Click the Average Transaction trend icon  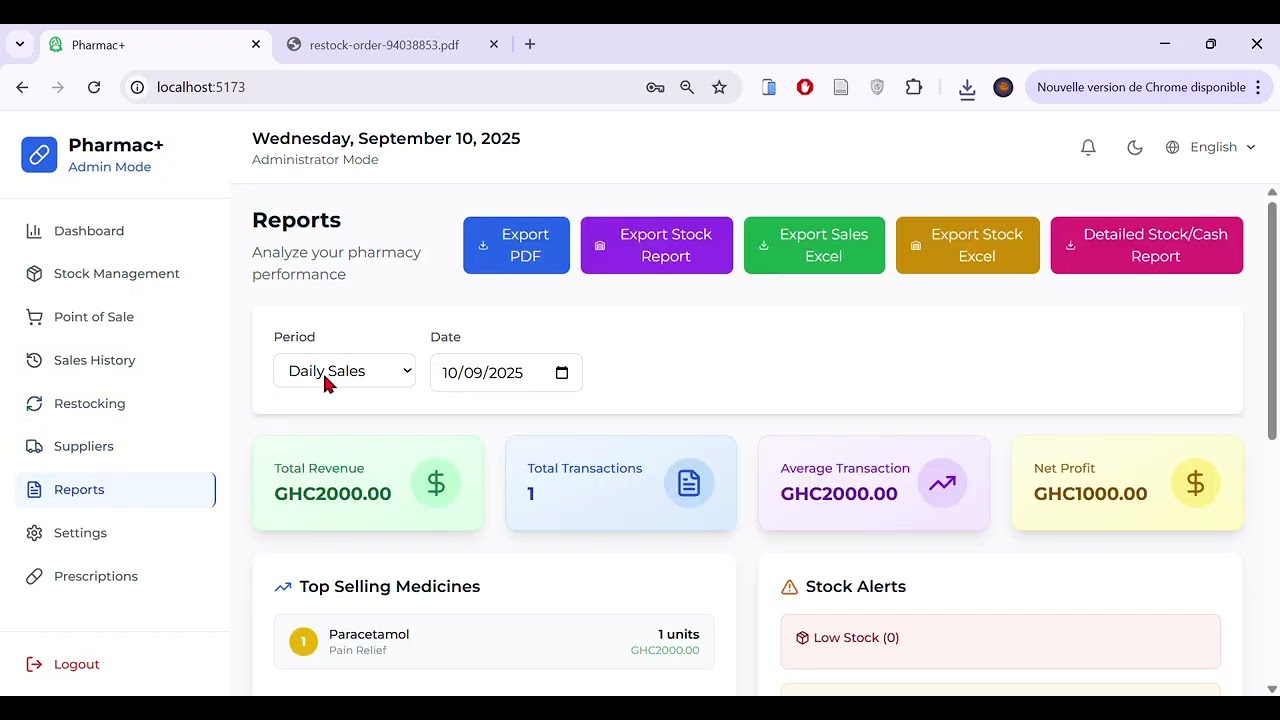coord(942,483)
